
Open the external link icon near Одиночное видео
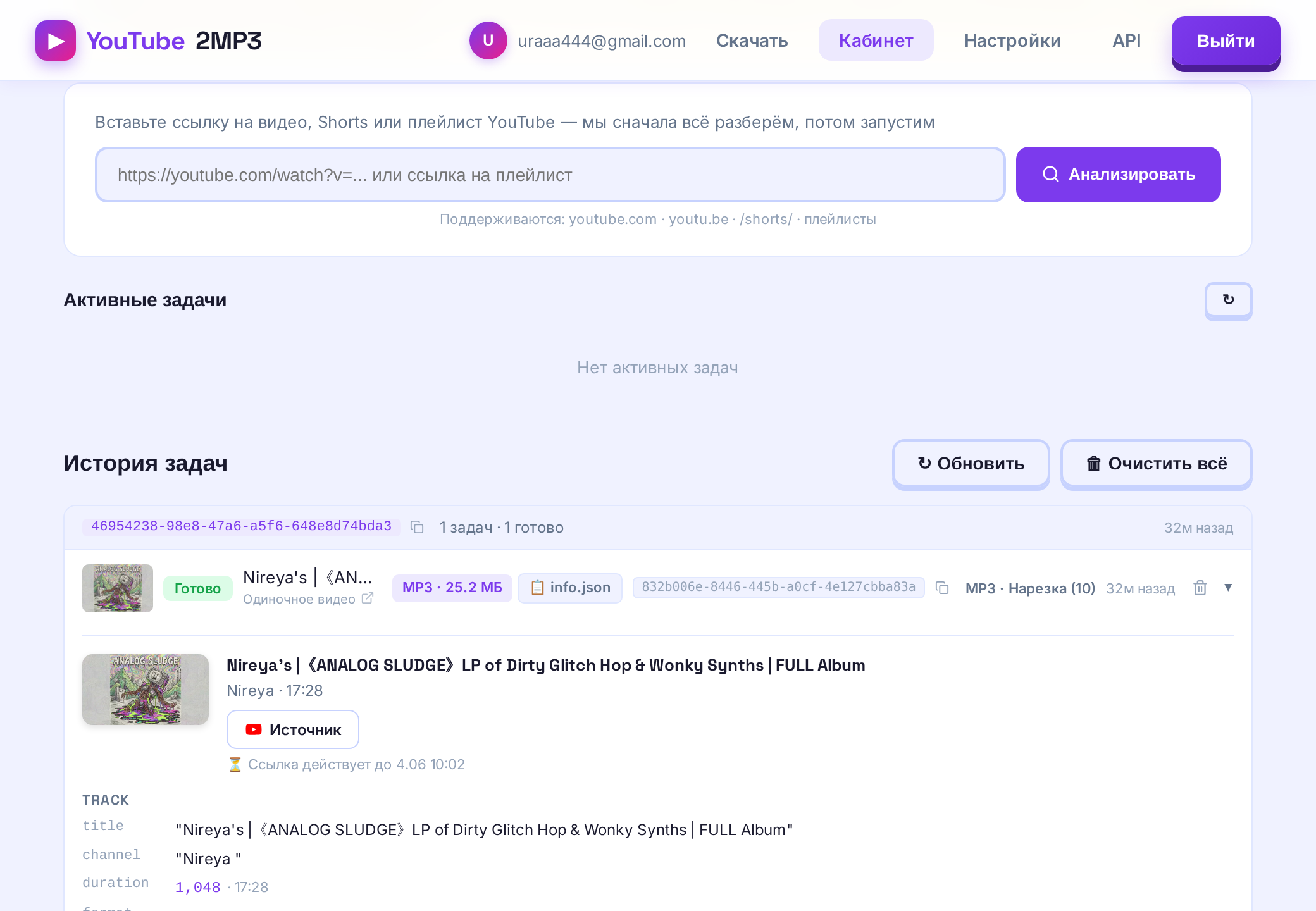(x=367, y=598)
